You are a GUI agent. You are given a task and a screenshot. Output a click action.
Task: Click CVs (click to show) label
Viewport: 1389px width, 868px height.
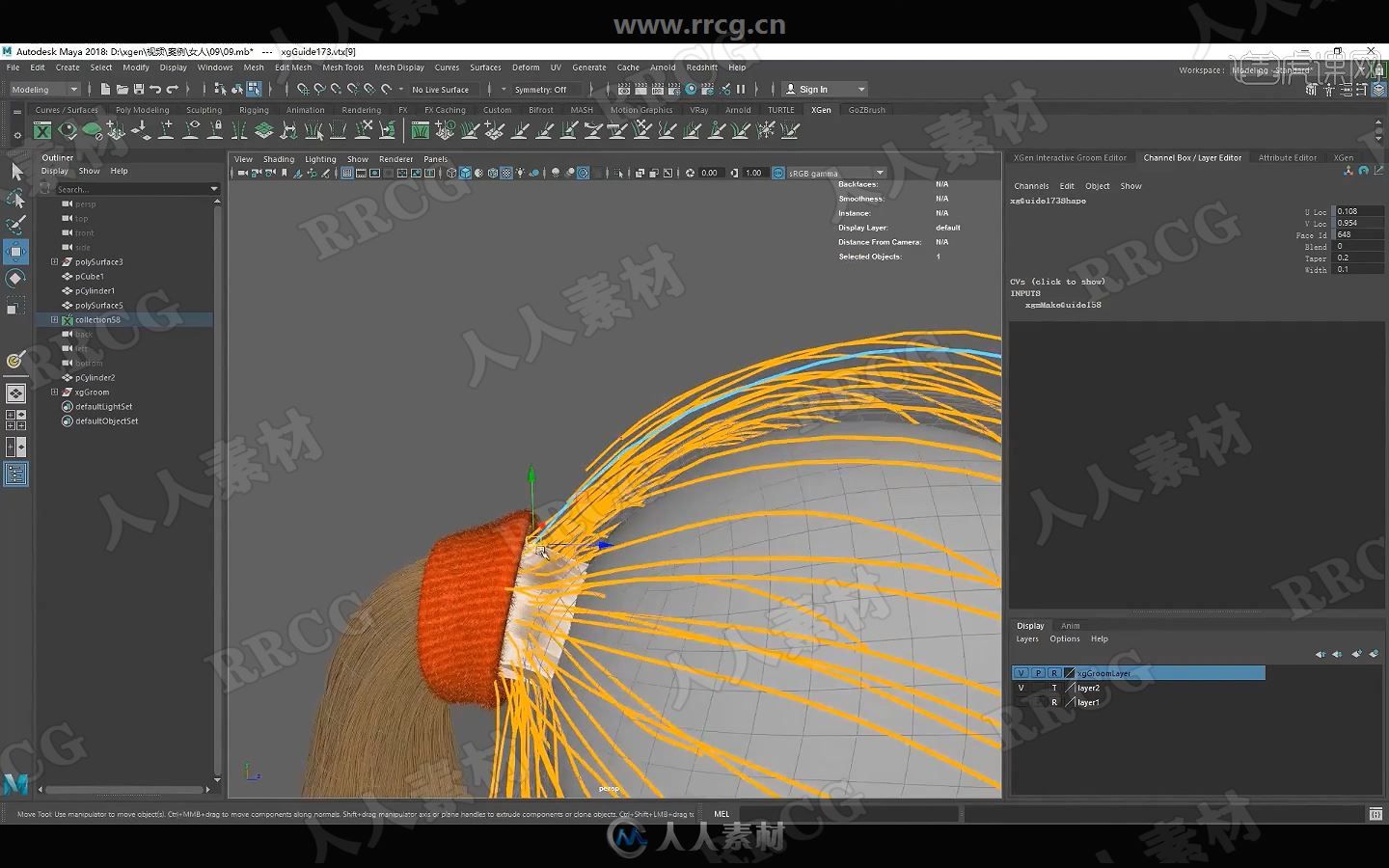click(x=1057, y=282)
